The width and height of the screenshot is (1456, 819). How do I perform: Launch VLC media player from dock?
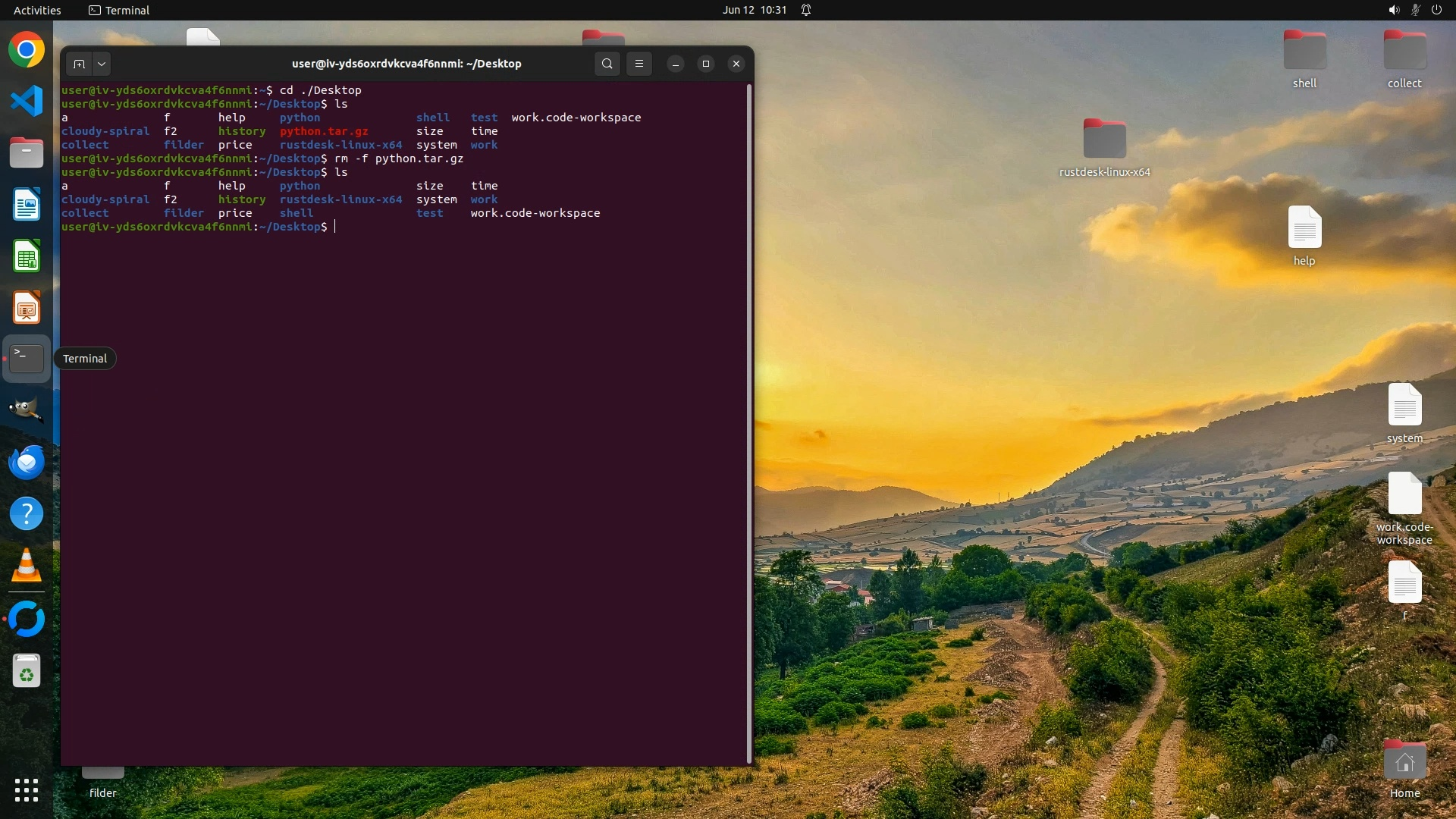click(27, 566)
